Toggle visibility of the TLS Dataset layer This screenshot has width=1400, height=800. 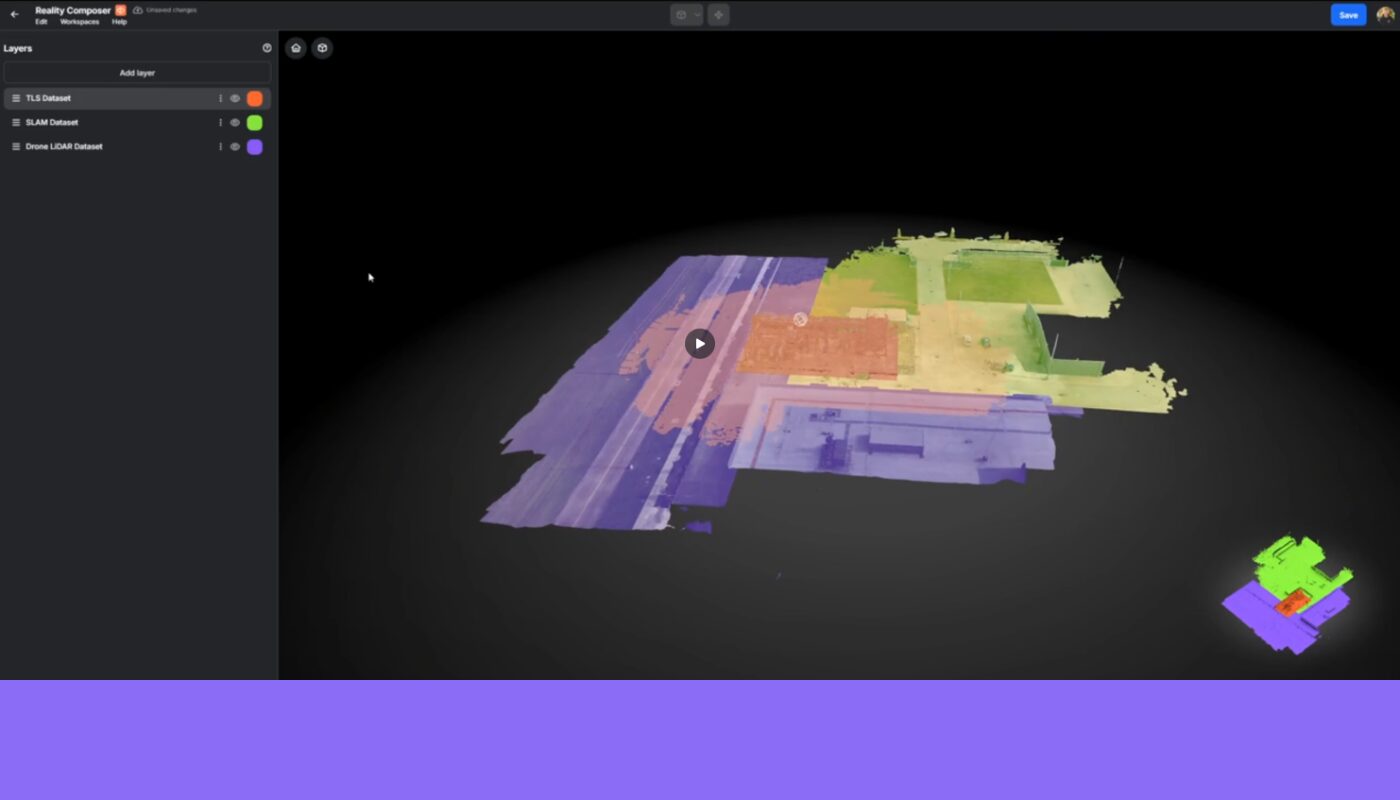click(x=234, y=98)
